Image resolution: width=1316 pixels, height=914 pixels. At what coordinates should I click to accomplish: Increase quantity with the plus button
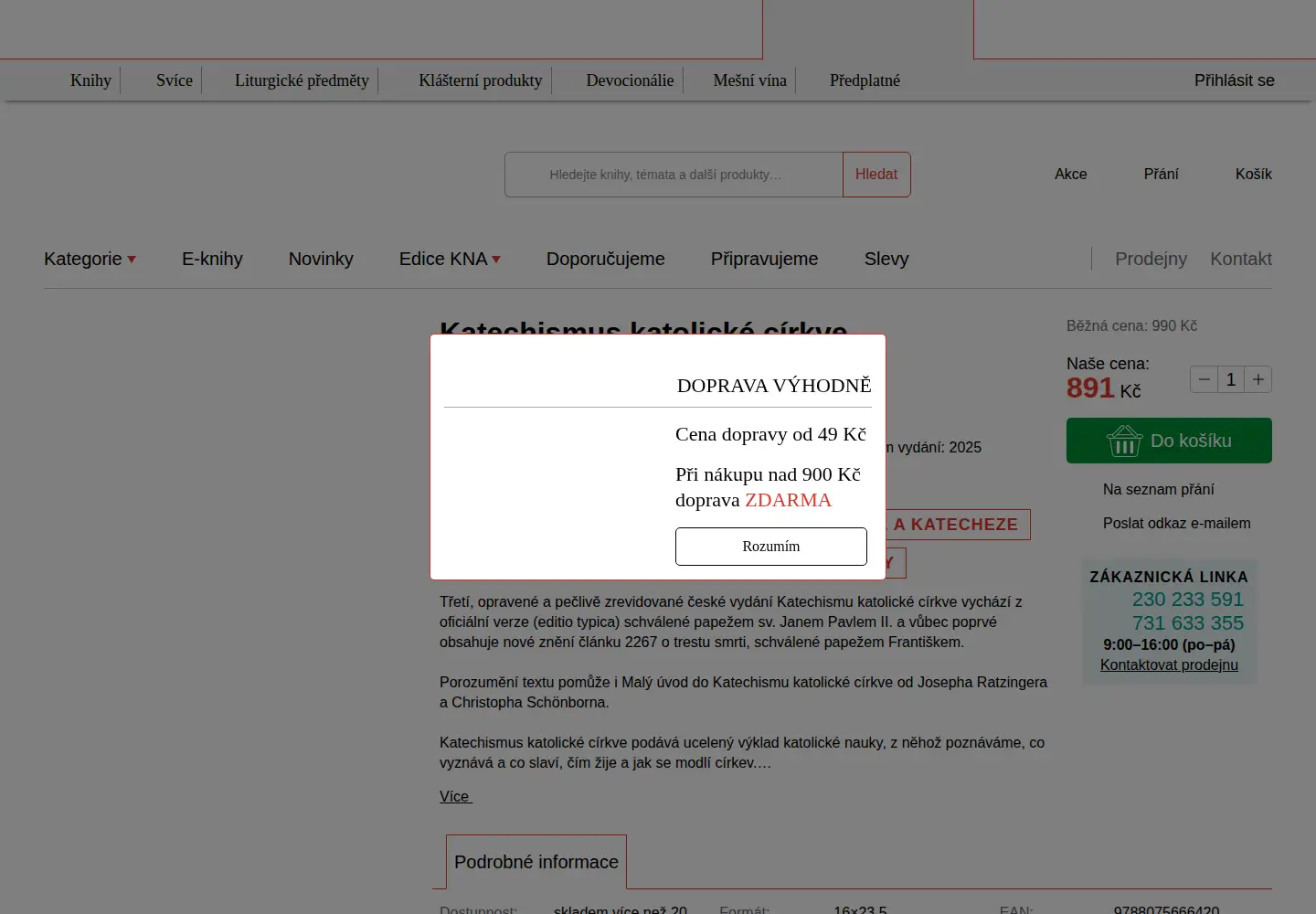[1258, 379]
